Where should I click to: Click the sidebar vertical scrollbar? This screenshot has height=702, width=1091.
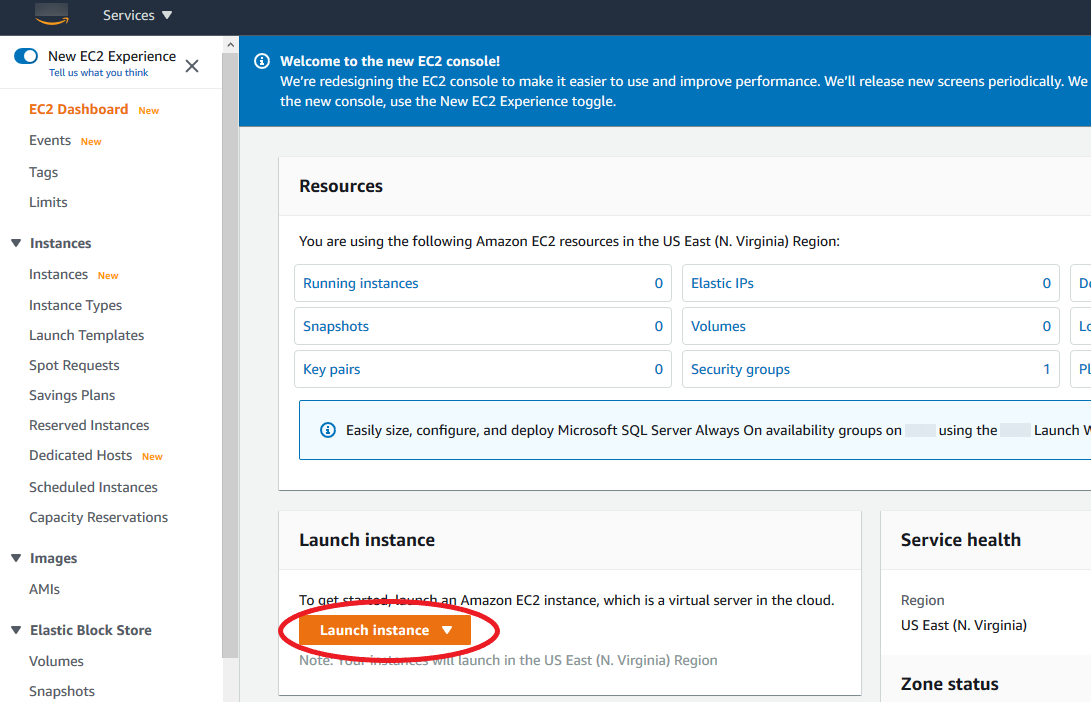(230, 350)
